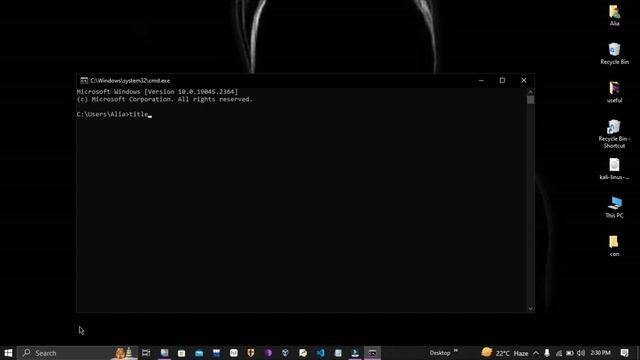
Task: Select the kali-linux file icon
Action: 614,169
